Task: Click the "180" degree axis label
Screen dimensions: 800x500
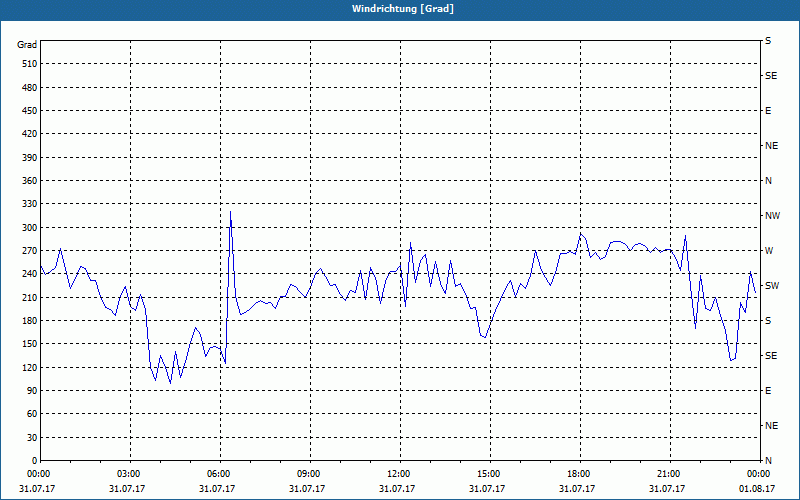Action: click(30, 321)
